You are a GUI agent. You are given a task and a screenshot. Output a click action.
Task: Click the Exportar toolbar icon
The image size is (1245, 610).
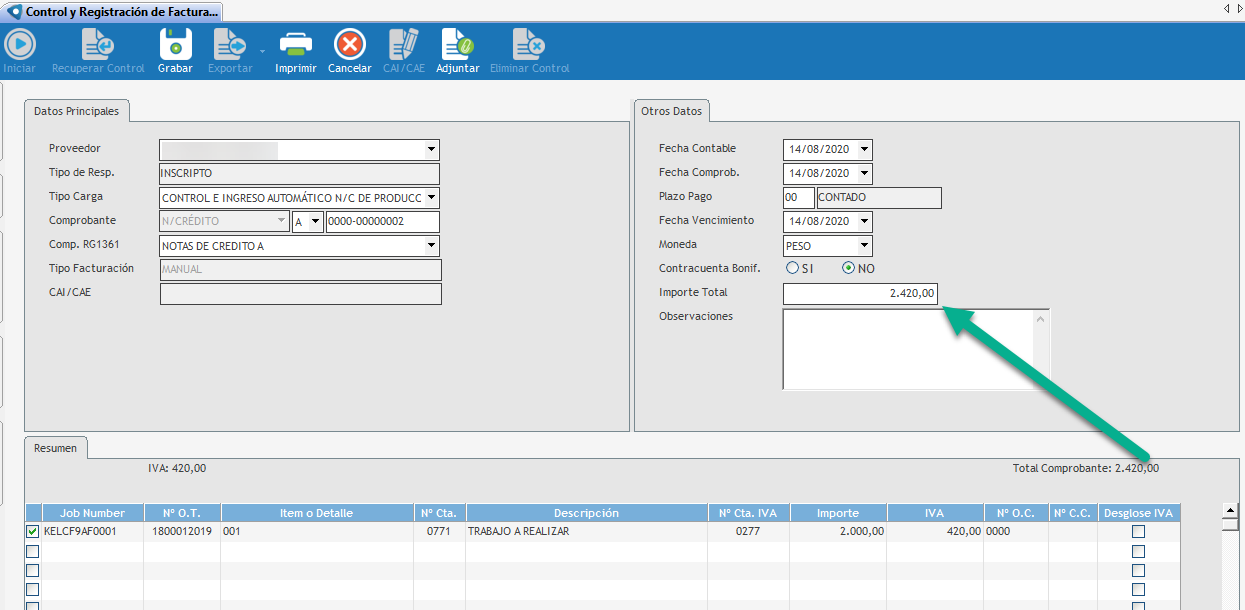[229, 45]
